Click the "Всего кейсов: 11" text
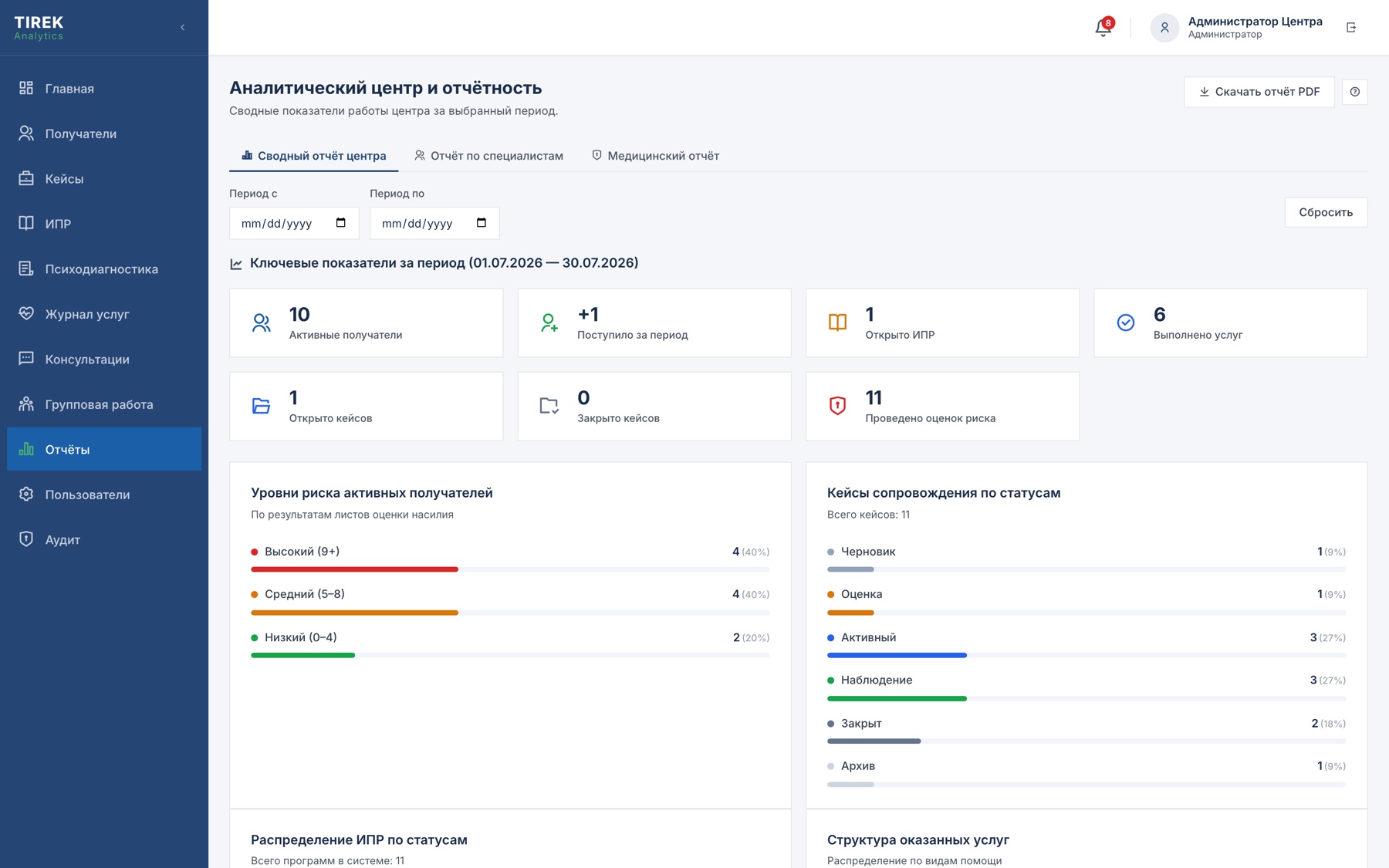This screenshot has height=868, width=1389. coord(868,515)
